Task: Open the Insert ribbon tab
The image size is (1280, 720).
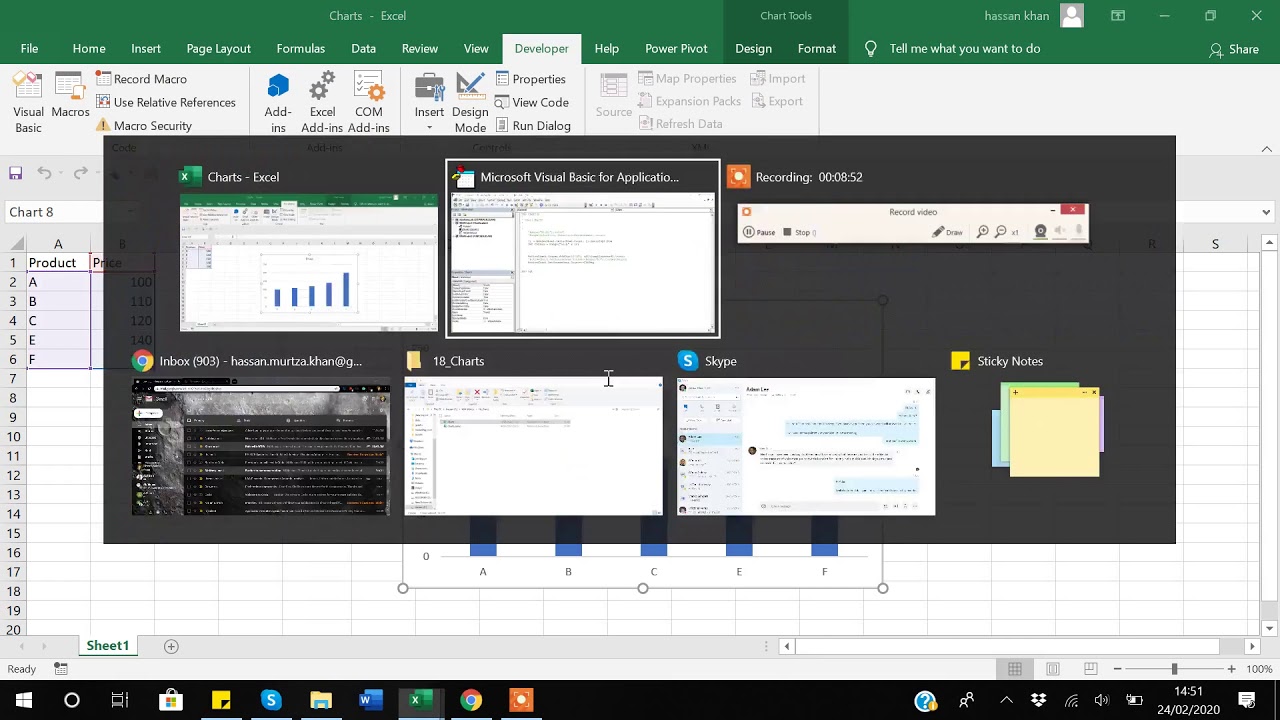Action: pos(146,48)
